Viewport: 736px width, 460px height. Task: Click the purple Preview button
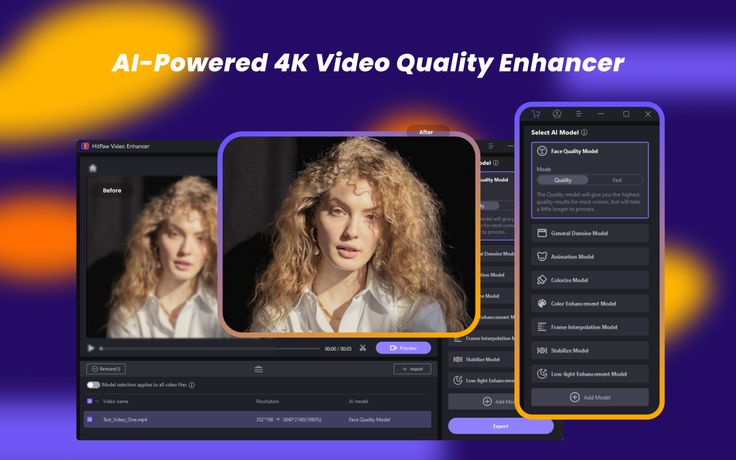[x=403, y=348]
